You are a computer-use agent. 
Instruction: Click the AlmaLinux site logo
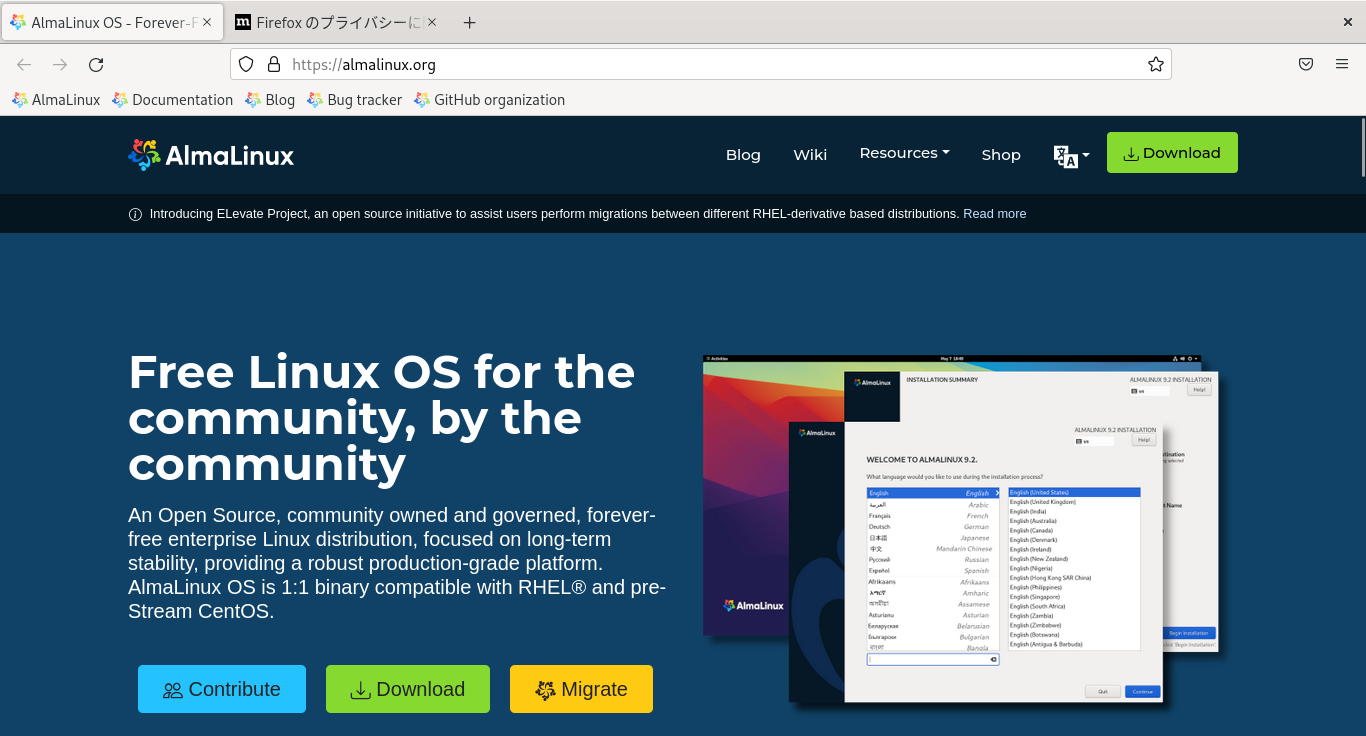click(x=211, y=155)
